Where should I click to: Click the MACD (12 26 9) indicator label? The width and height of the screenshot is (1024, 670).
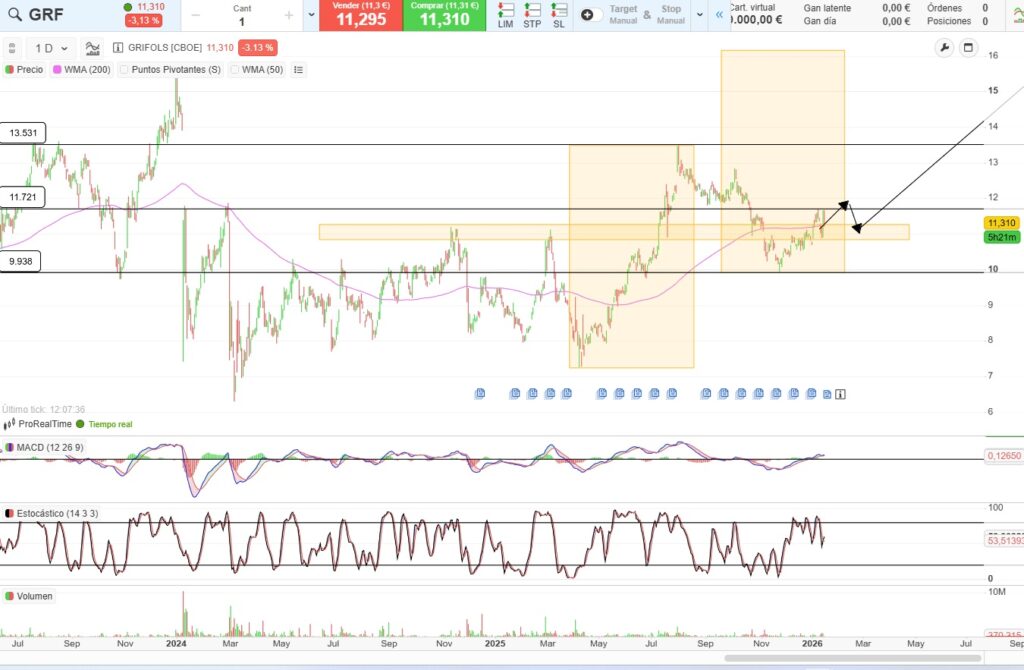pyautogui.click(x=49, y=447)
